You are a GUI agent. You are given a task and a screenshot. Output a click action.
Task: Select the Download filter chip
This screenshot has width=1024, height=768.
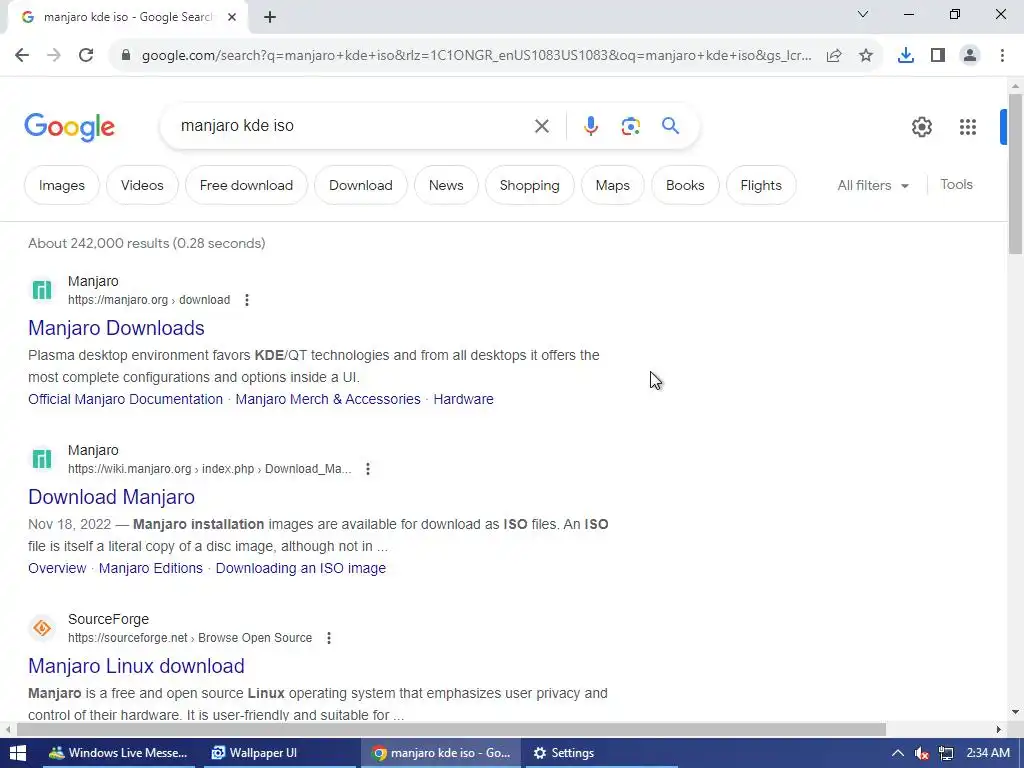[x=360, y=185]
